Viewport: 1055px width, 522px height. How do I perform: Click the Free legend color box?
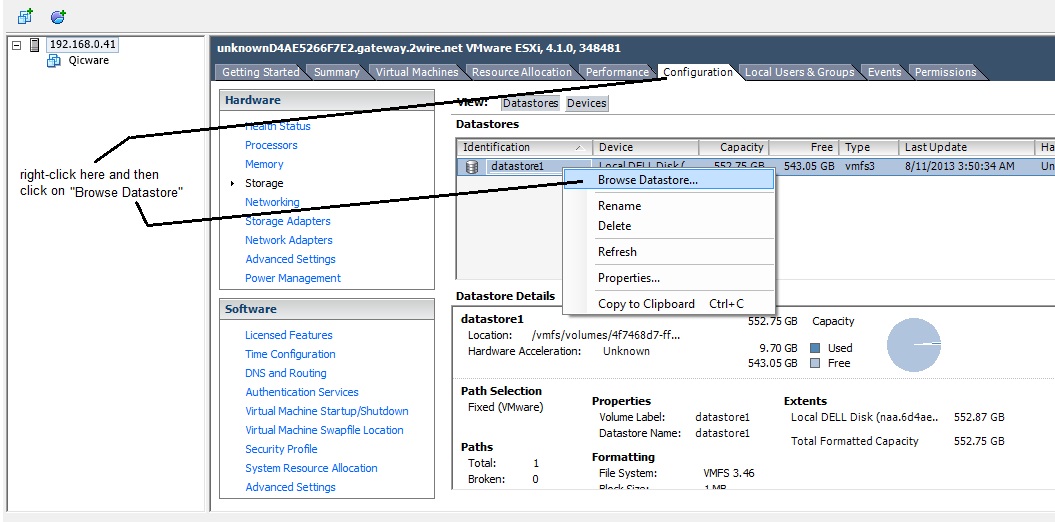[814, 363]
